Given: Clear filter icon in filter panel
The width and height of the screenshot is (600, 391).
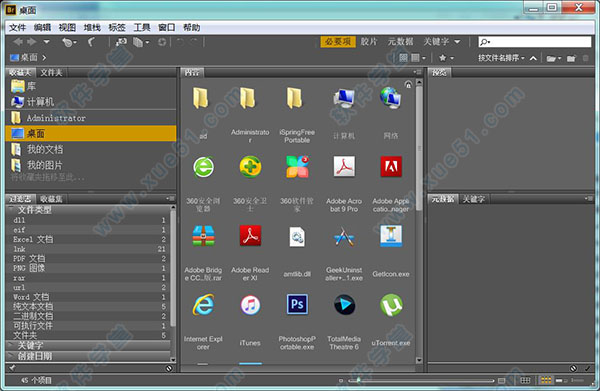Looking at the screenshot, I should tap(169, 368).
